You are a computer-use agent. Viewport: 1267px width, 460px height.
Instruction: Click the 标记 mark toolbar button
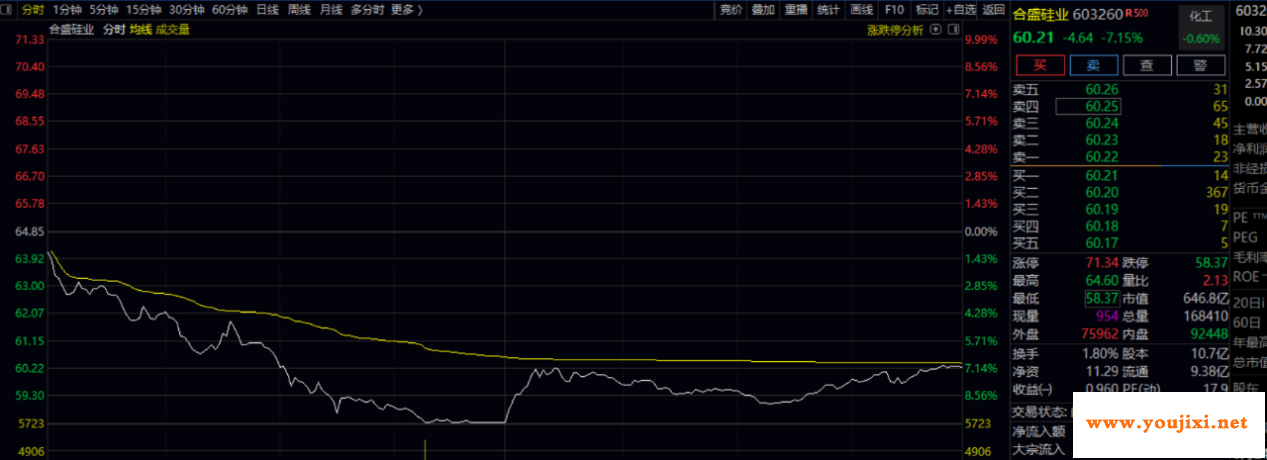pyautogui.click(x=926, y=9)
